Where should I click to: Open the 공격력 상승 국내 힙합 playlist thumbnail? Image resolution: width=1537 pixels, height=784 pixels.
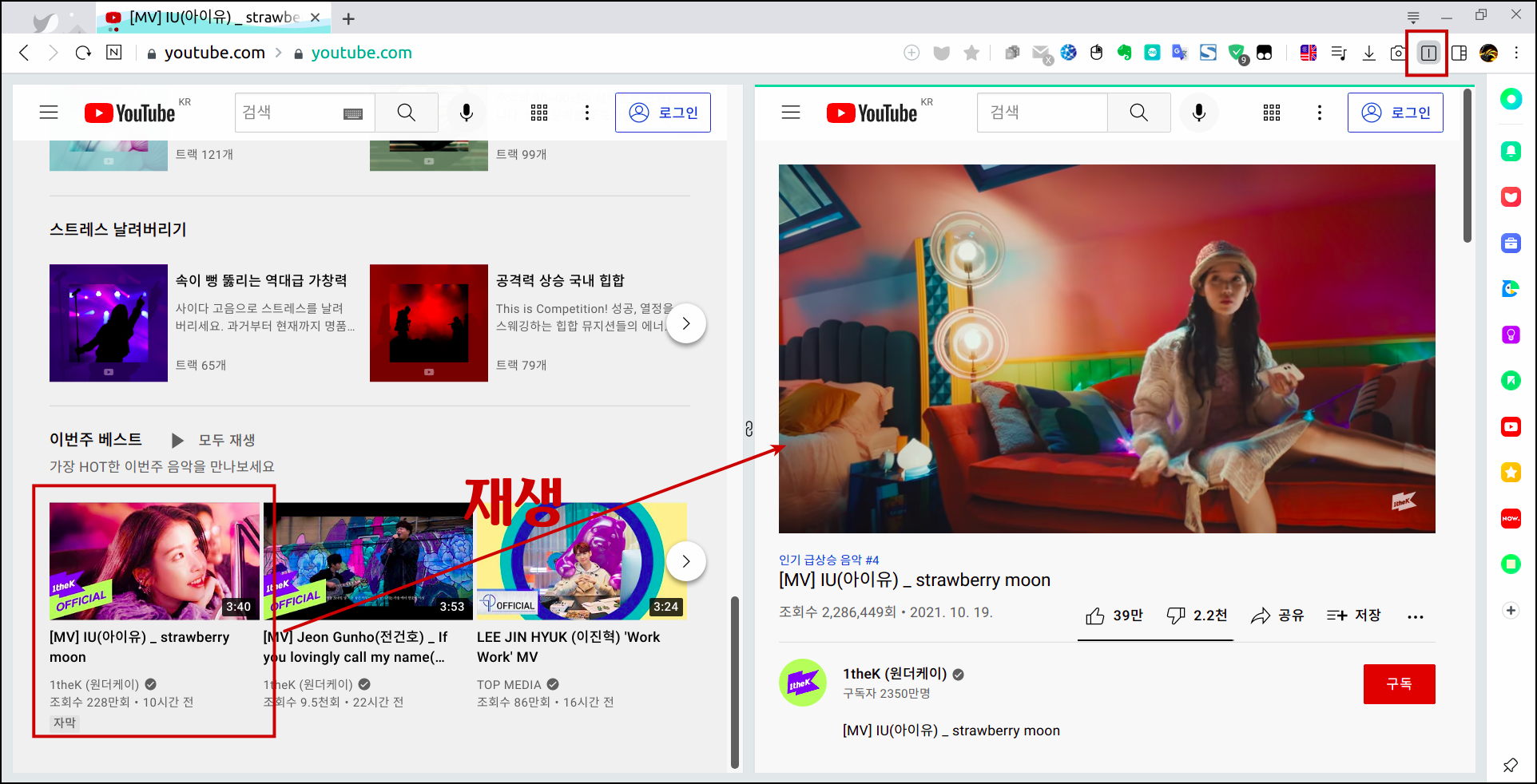tap(429, 323)
